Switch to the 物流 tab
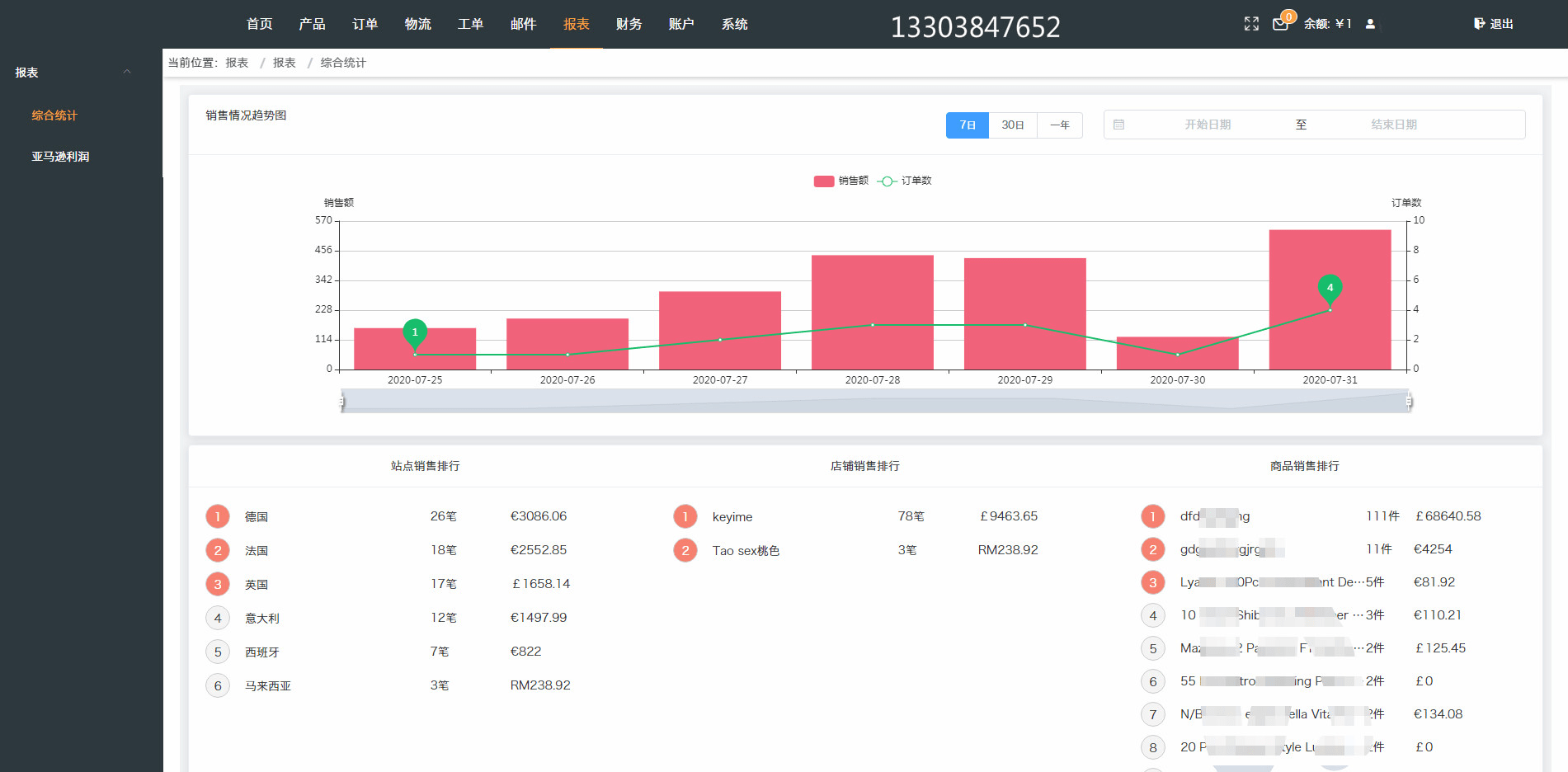Viewport: 1568px width, 772px height. click(x=417, y=24)
